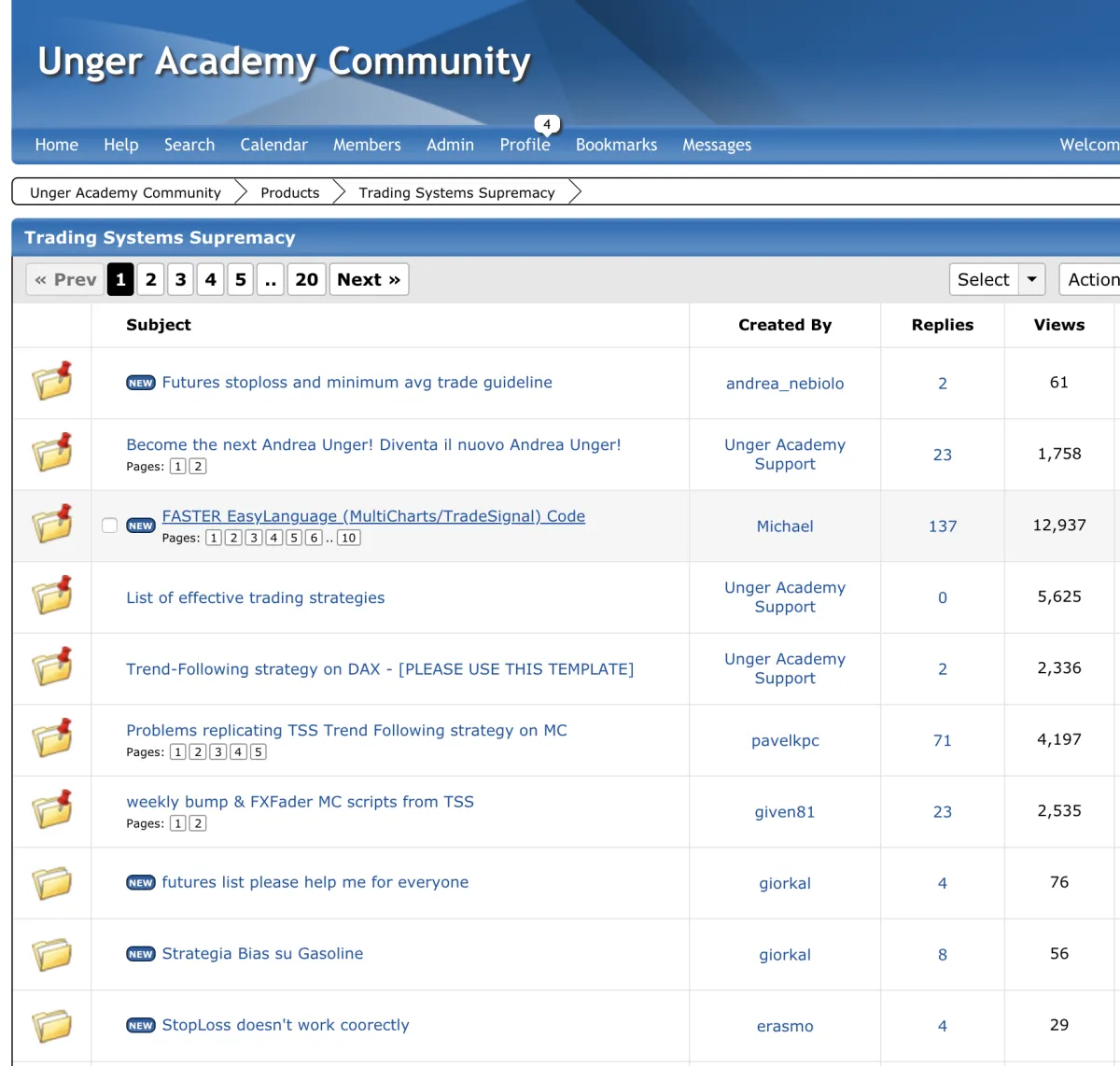Click pinned folder icon for Problems replicating TSS

click(x=52, y=737)
